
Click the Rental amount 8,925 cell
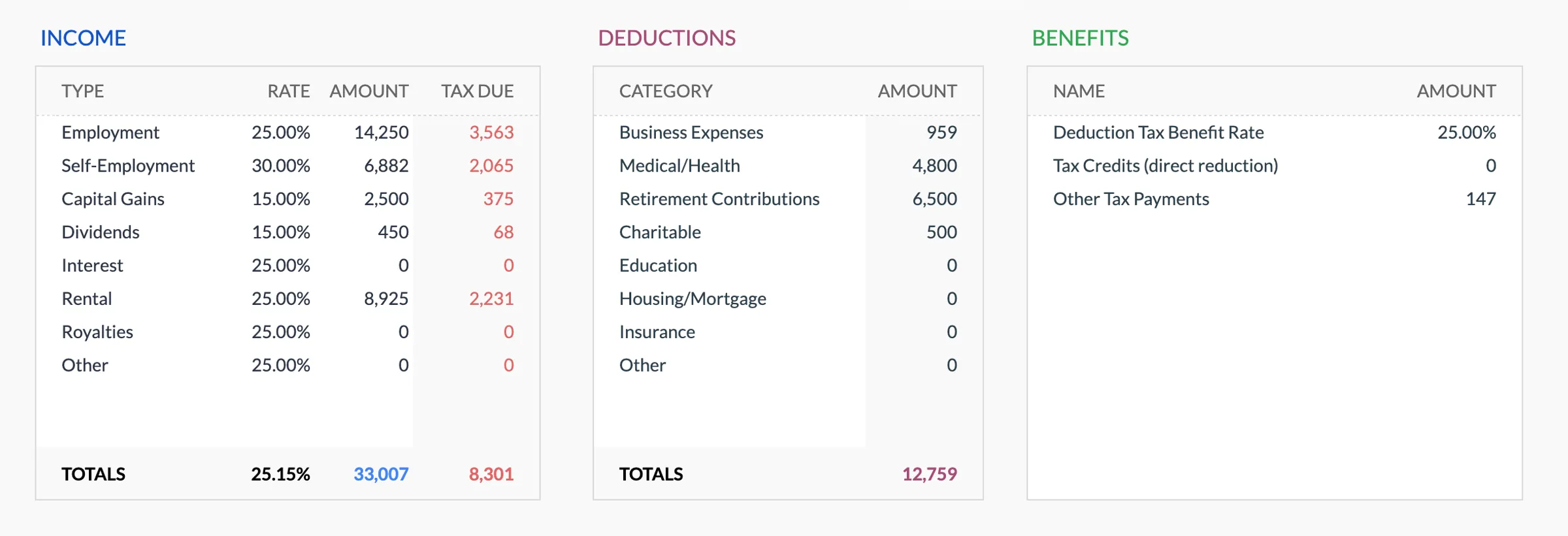tap(385, 299)
